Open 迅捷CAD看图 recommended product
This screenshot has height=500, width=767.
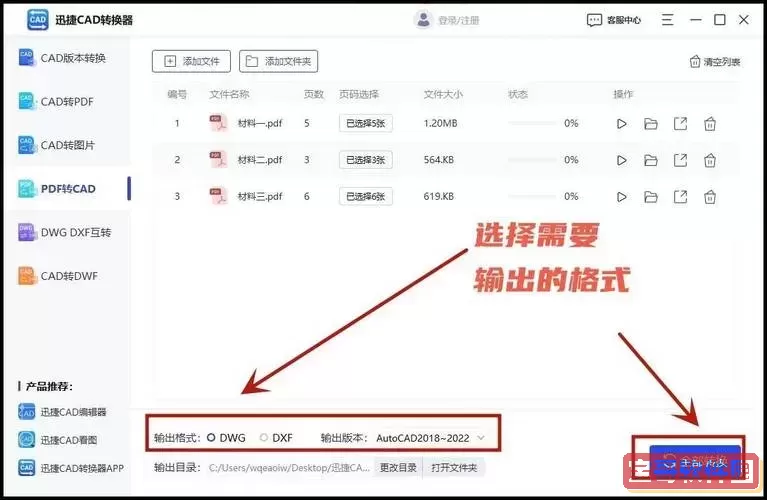[58, 440]
